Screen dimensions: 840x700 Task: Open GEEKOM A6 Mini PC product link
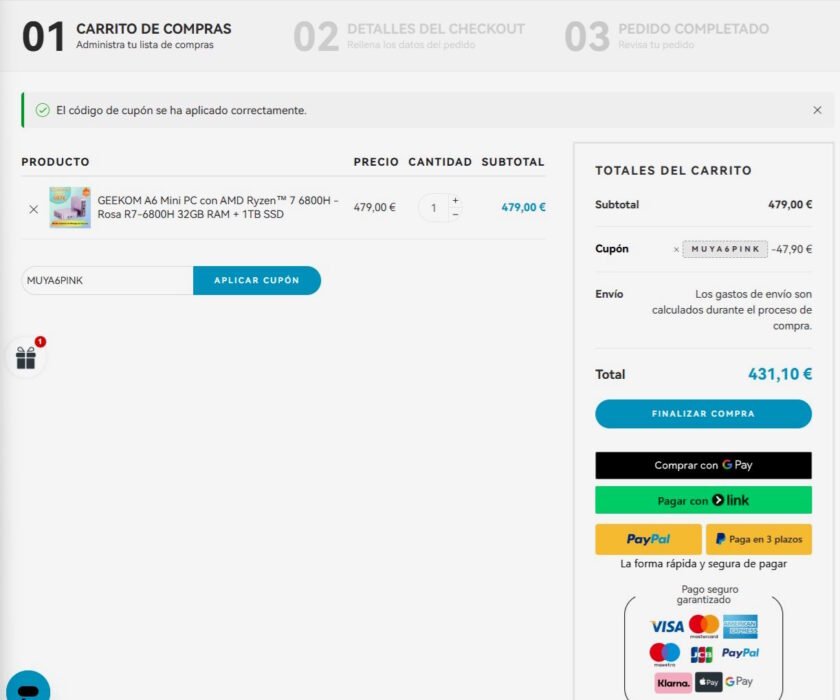tap(218, 207)
